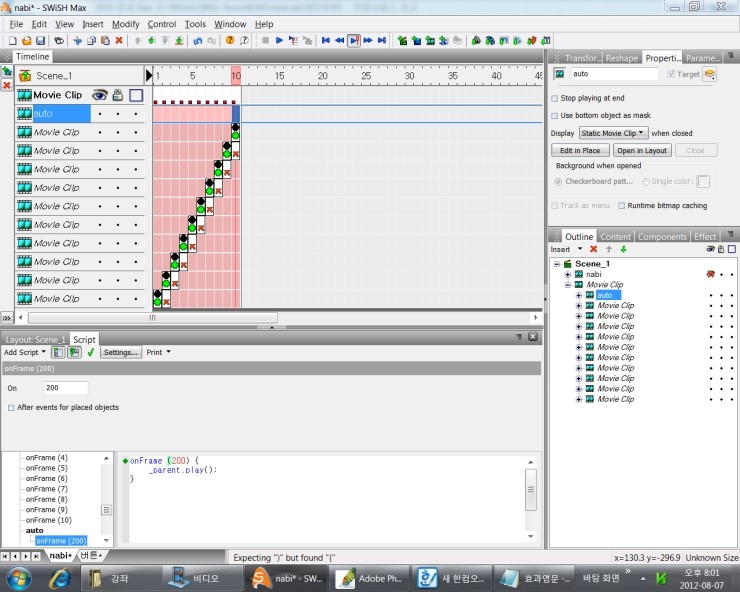Toggle the lock icon on Movie Clip header row

pos(118,95)
